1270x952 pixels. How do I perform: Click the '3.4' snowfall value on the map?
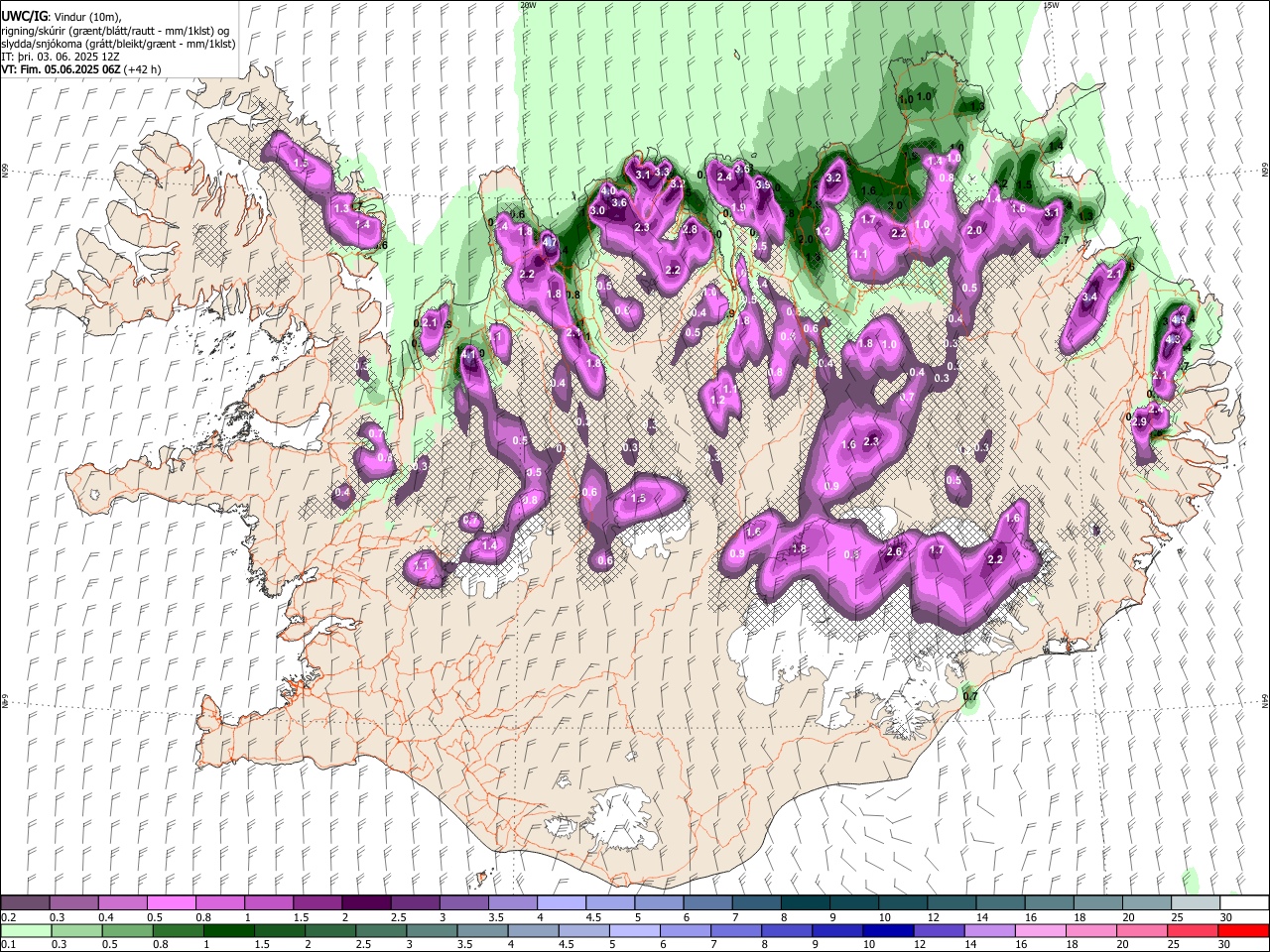(1089, 297)
